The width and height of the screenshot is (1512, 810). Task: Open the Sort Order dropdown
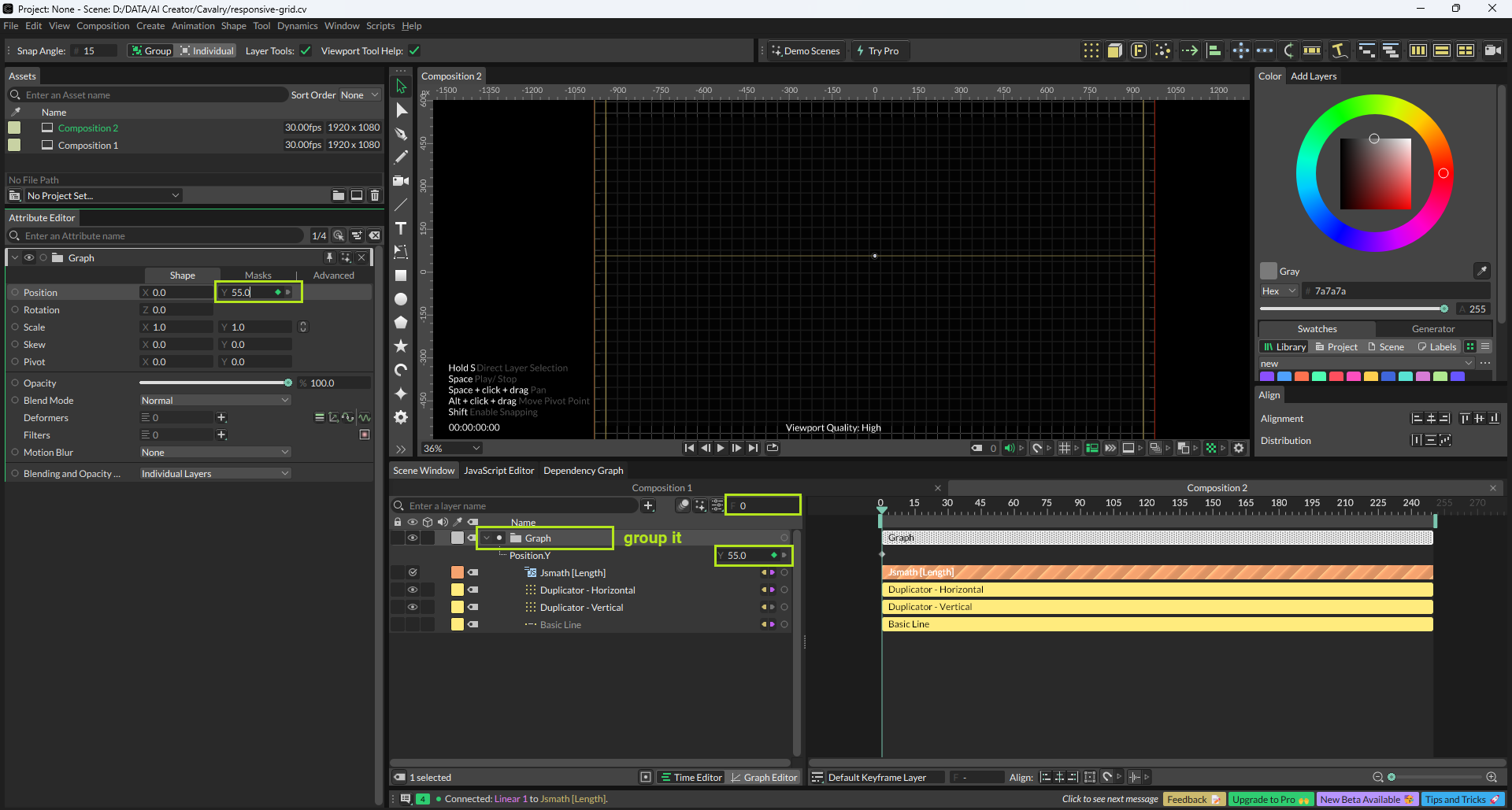pos(360,95)
